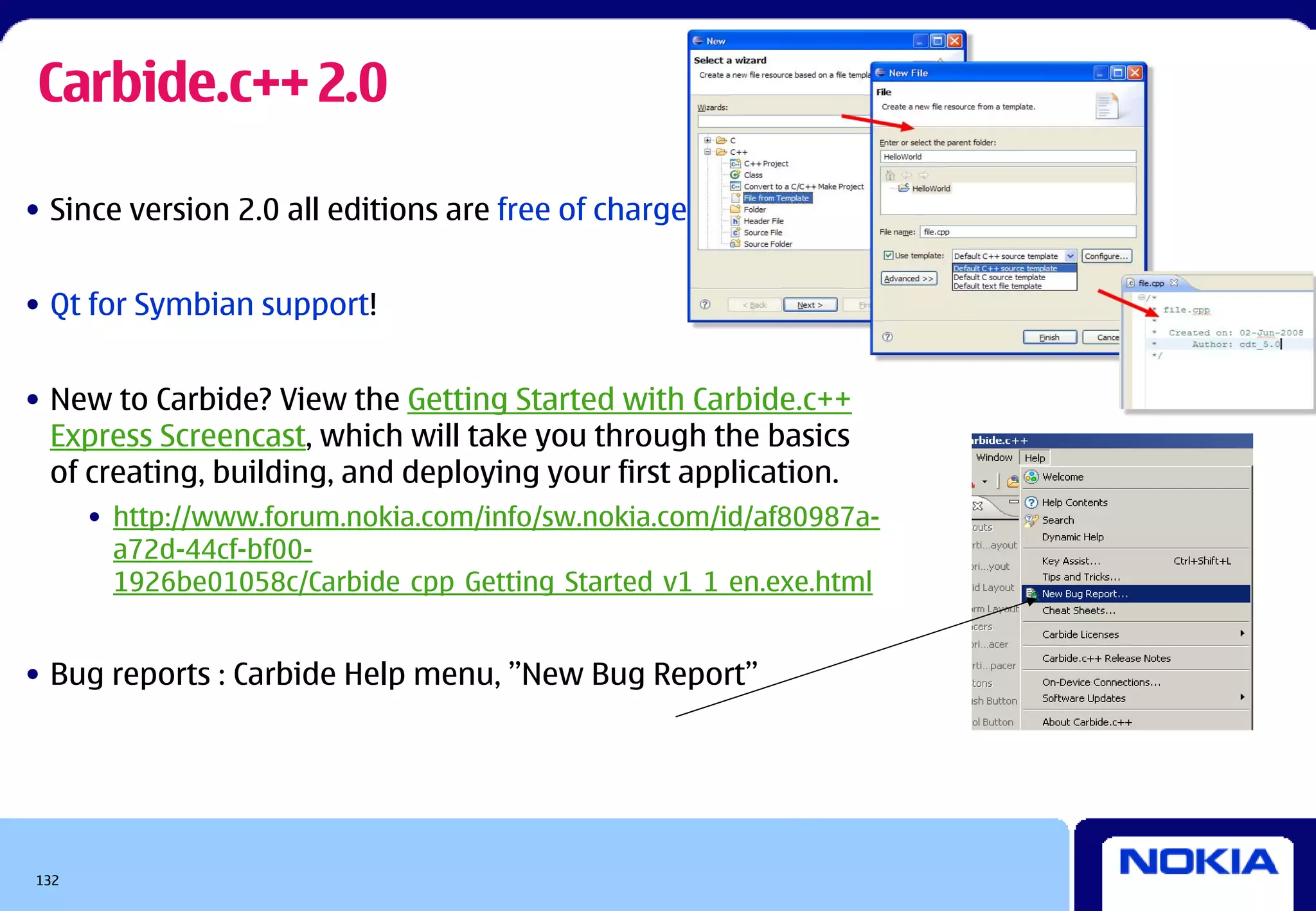Close the New File dialog
The height and width of the screenshot is (911, 1316).
coord(1135,73)
